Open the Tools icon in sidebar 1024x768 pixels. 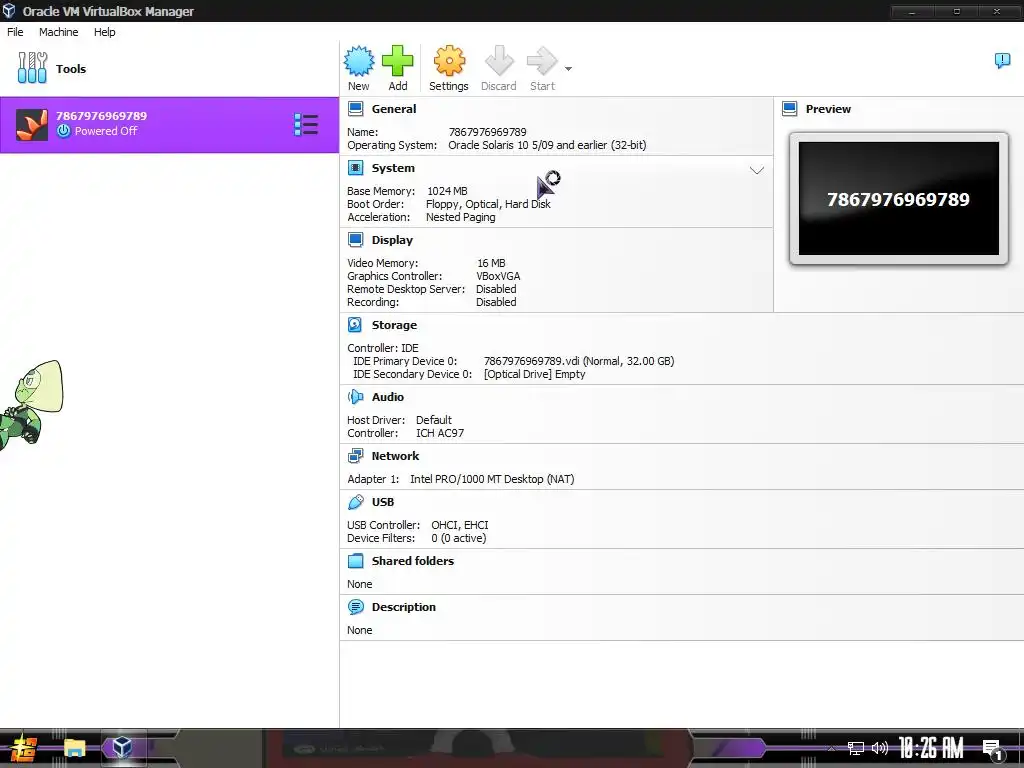pyautogui.click(x=32, y=68)
